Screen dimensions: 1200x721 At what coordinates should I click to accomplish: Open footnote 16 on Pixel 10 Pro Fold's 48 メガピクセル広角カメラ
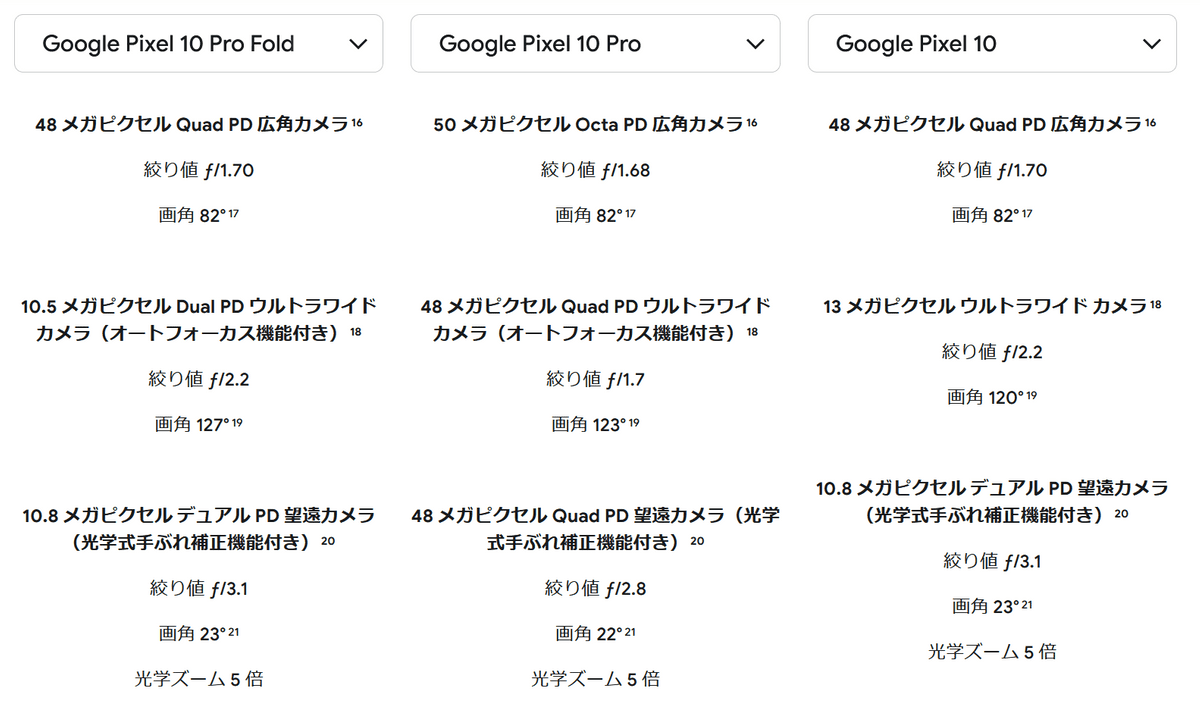(357, 123)
